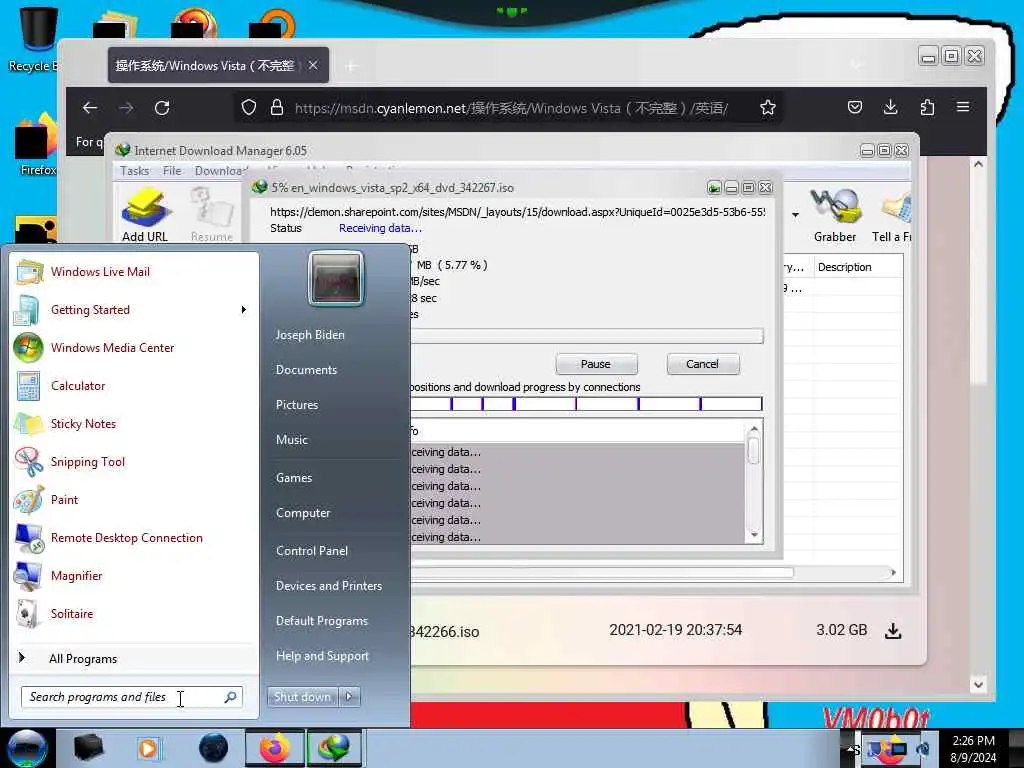Open Control Panel

point(312,551)
